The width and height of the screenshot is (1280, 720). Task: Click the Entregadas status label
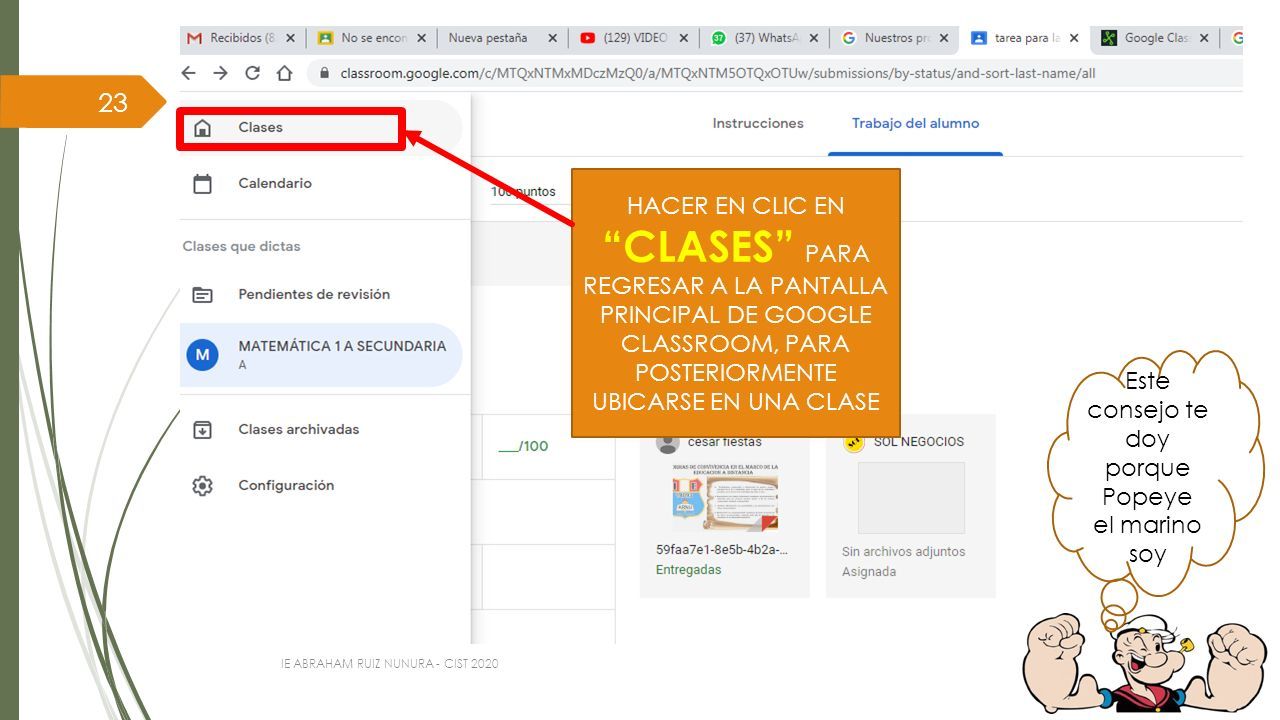click(x=688, y=570)
